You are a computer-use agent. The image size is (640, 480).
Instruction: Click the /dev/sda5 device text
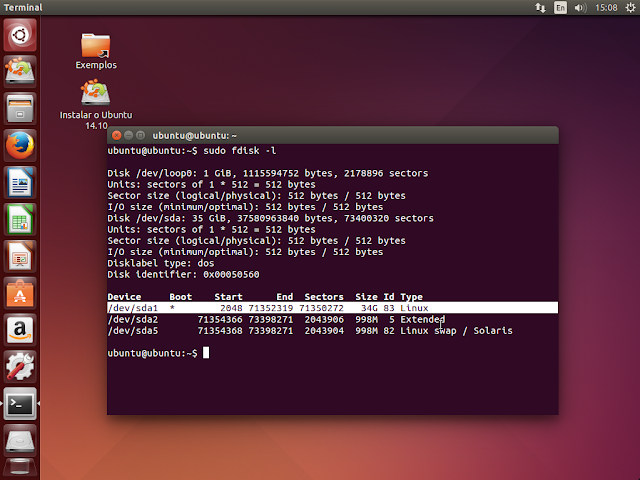tap(133, 331)
